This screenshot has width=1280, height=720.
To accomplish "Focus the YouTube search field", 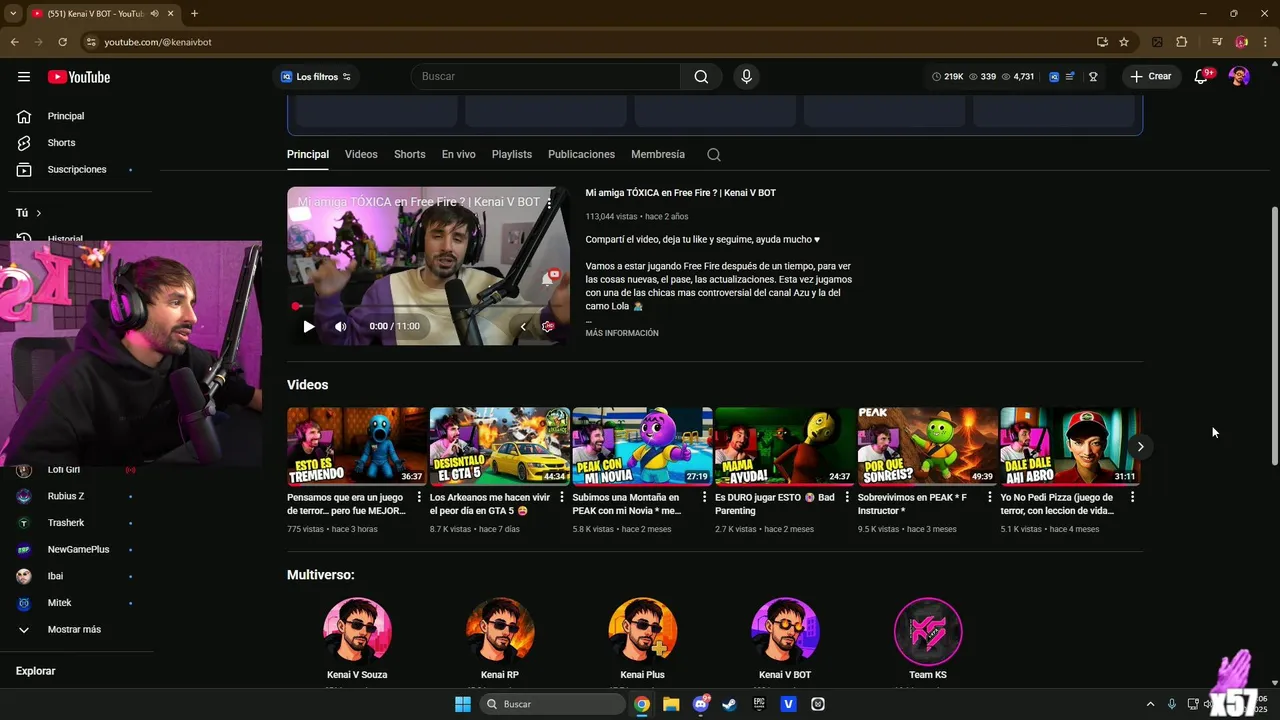I will (x=546, y=77).
